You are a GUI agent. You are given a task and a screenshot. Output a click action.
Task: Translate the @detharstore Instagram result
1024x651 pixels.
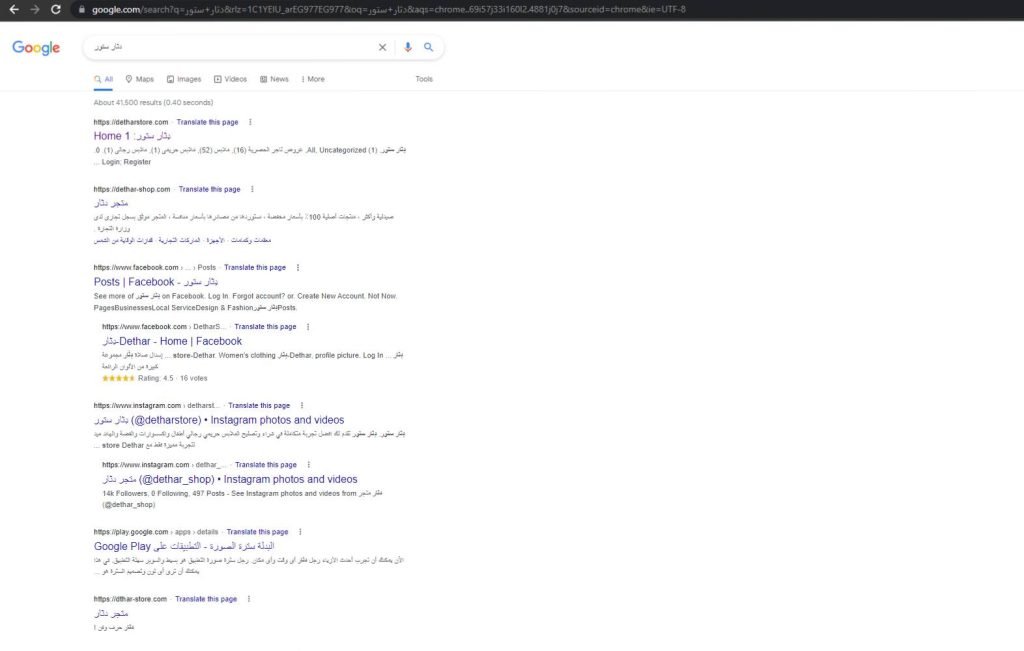pyautogui.click(x=259, y=405)
